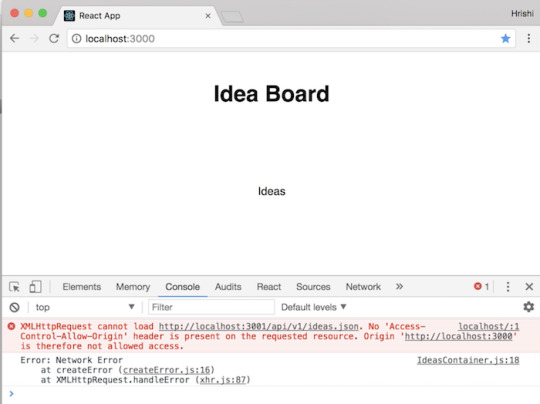Open the top context dropdown
The height and width of the screenshot is (404, 540).
85,307
